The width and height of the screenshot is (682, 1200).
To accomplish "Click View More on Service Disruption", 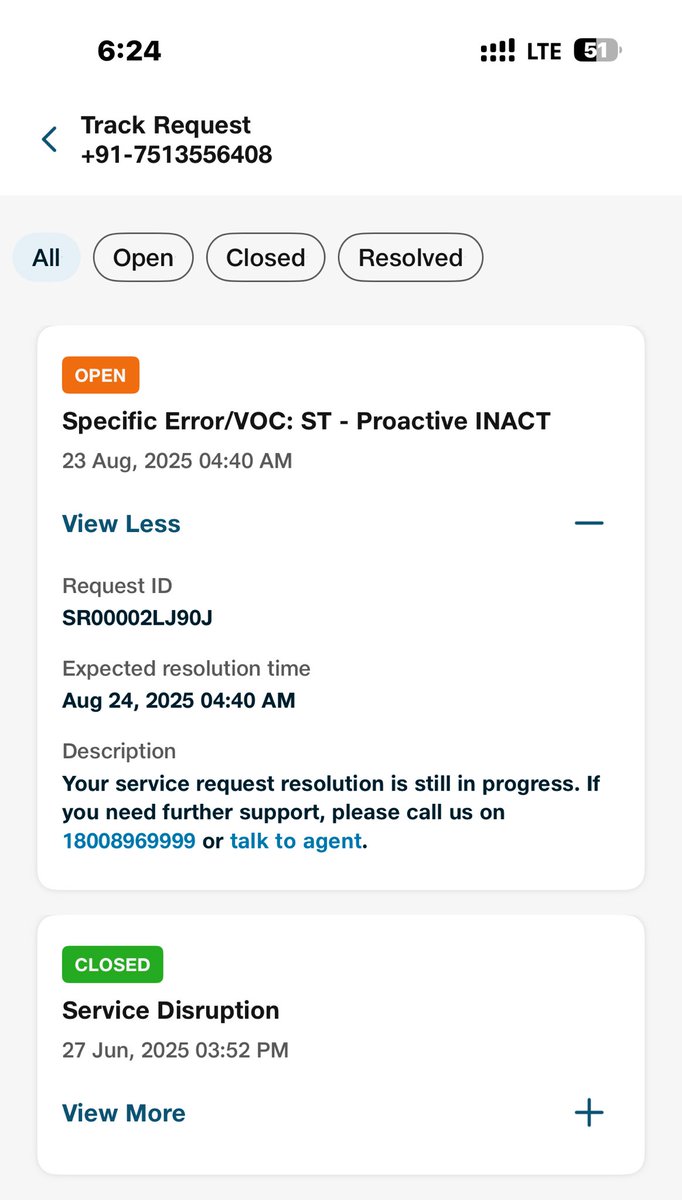I will (x=124, y=1113).
